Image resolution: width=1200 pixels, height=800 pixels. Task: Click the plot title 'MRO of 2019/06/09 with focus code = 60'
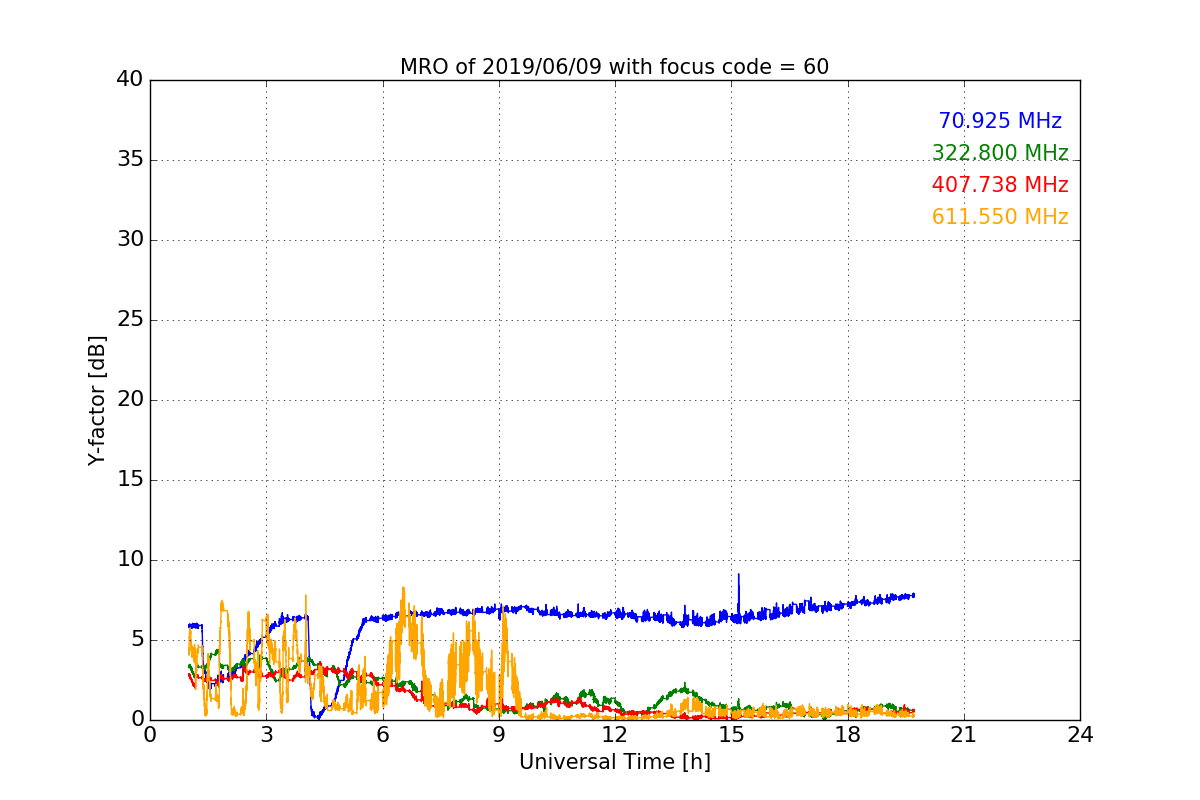coord(614,67)
